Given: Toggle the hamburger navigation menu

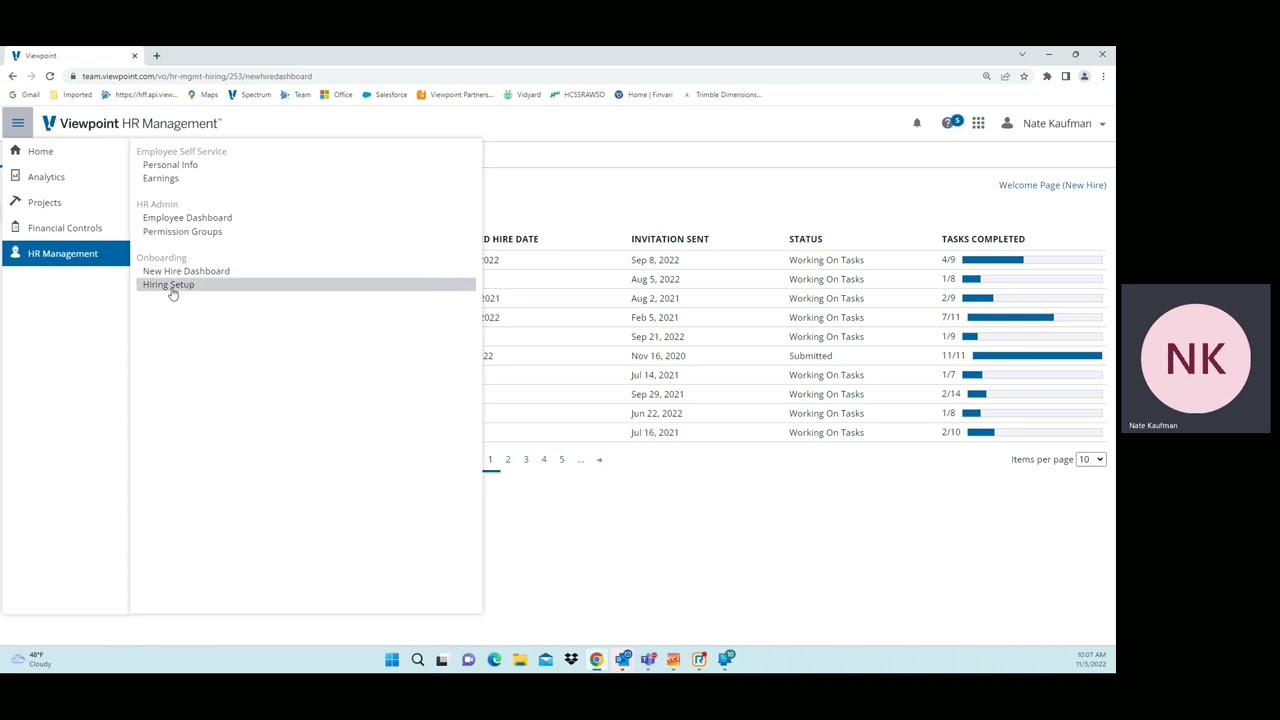Looking at the screenshot, I should click(x=18, y=123).
